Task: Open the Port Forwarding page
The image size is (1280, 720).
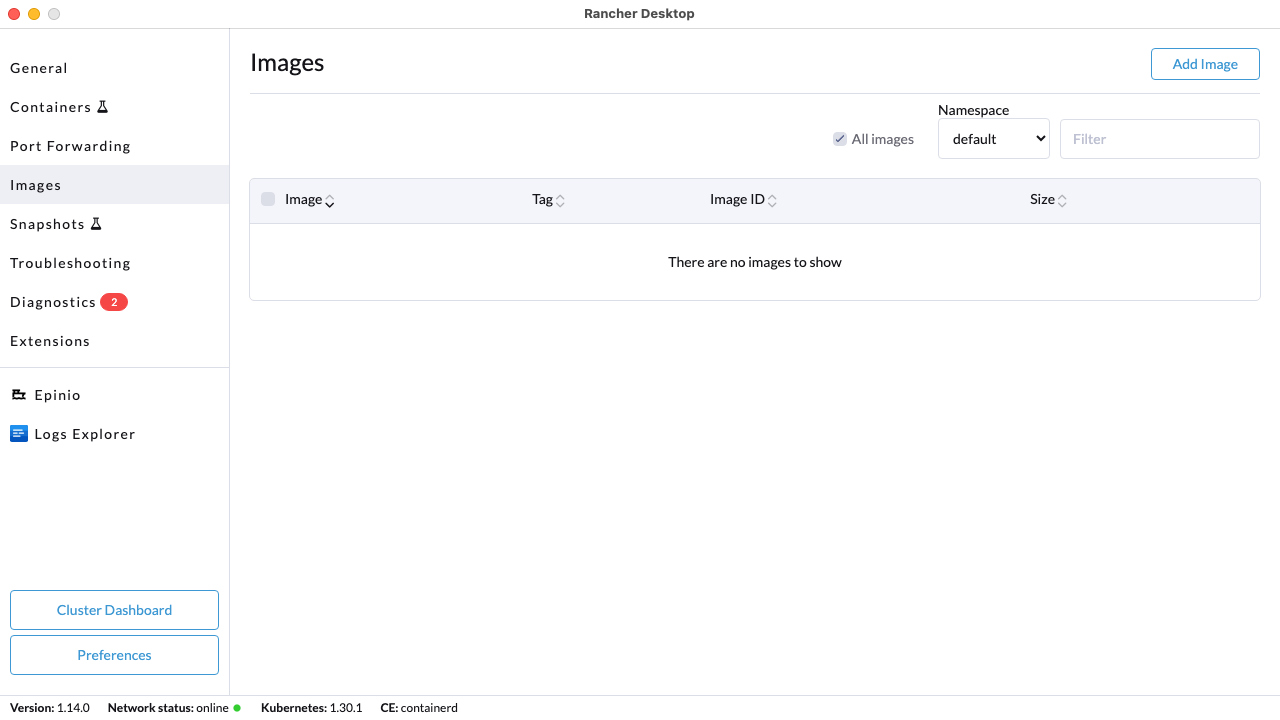Action: coord(114,146)
